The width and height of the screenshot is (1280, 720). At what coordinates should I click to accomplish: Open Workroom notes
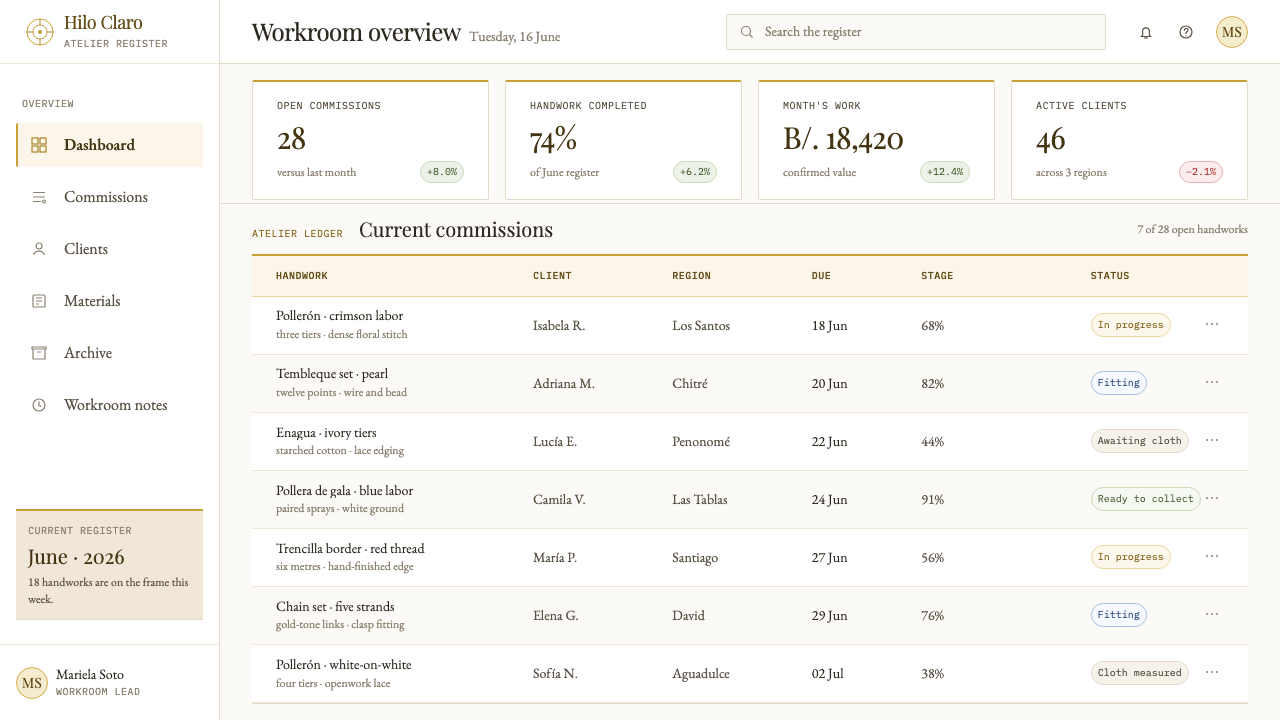tap(109, 405)
